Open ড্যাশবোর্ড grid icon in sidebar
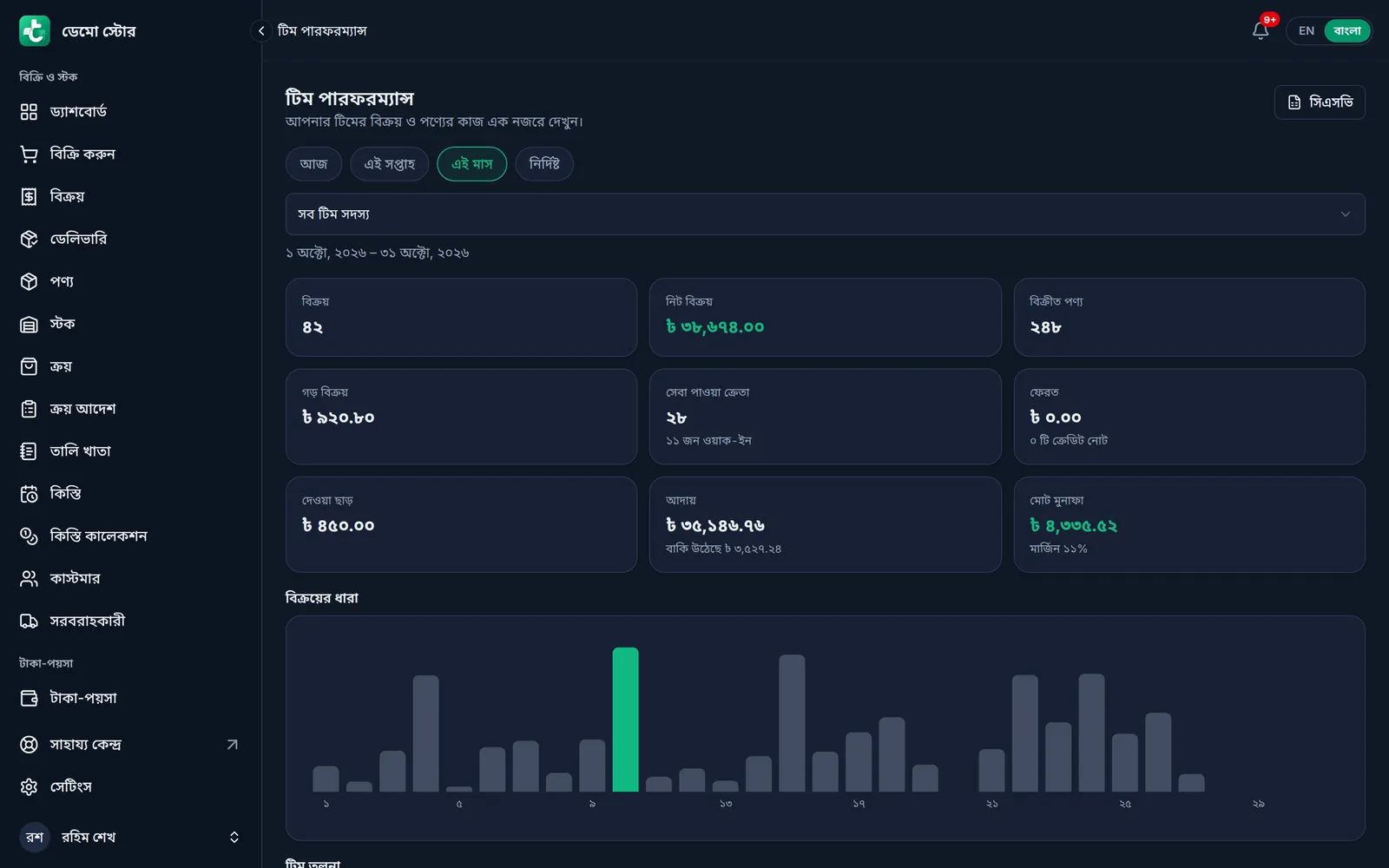The height and width of the screenshot is (868, 1389). click(29, 112)
